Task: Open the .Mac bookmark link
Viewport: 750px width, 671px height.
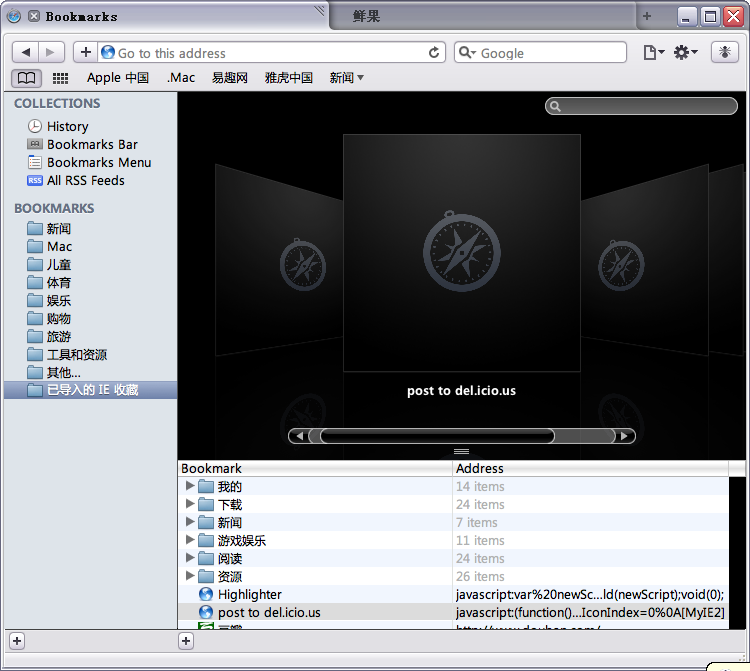Action: [181, 77]
